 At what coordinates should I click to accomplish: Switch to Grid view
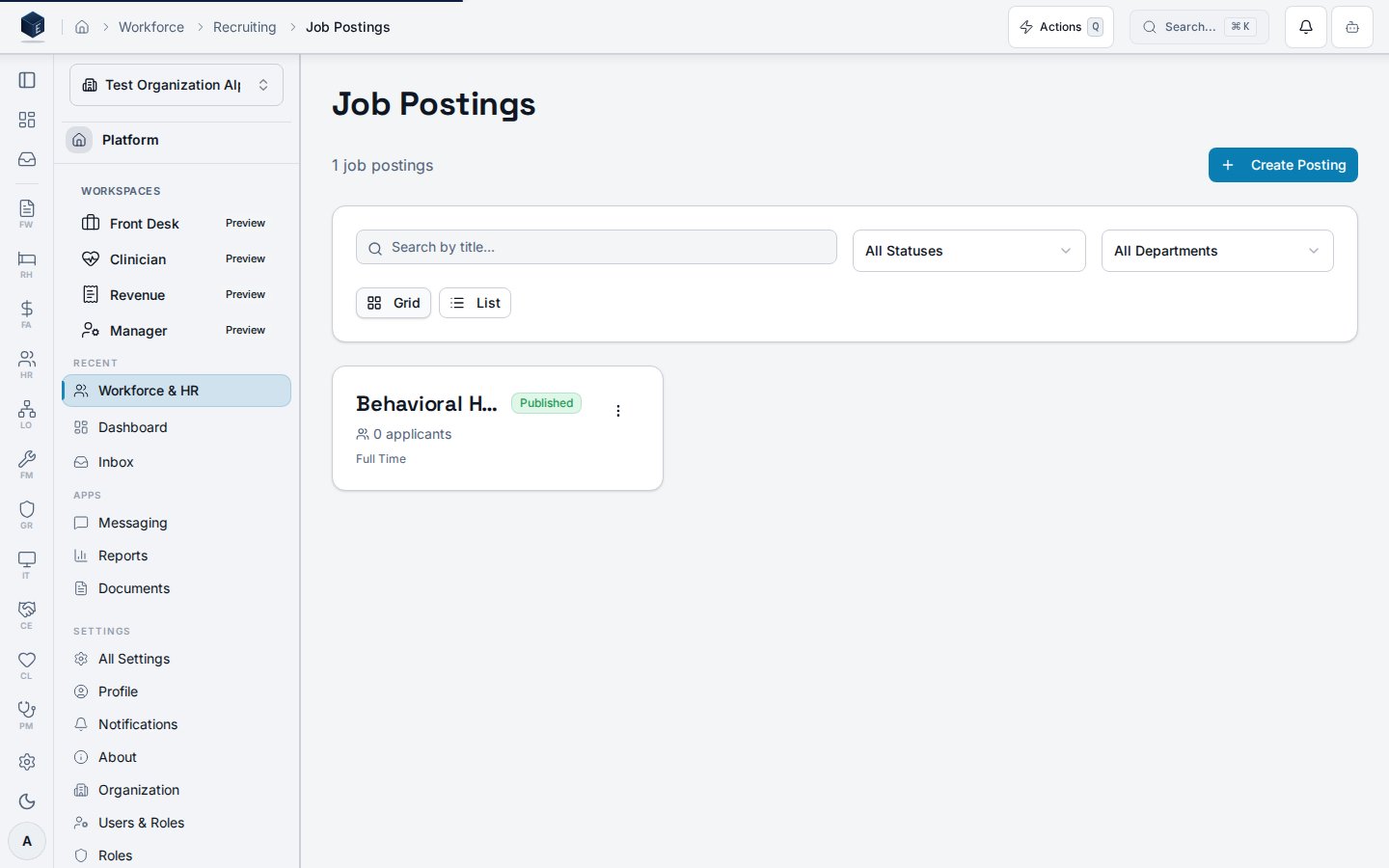pyautogui.click(x=394, y=303)
